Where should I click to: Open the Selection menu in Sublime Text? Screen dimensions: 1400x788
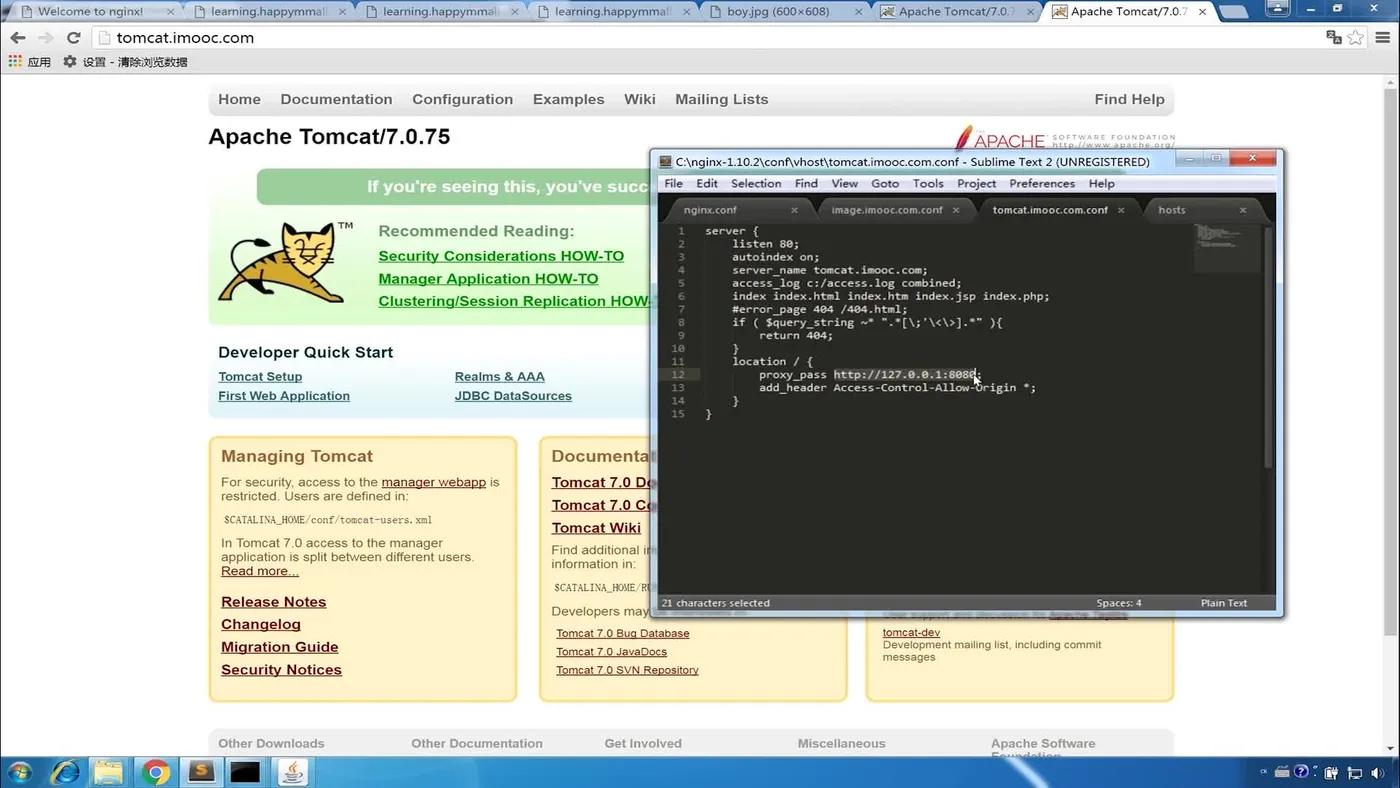pyautogui.click(x=756, y=184)
